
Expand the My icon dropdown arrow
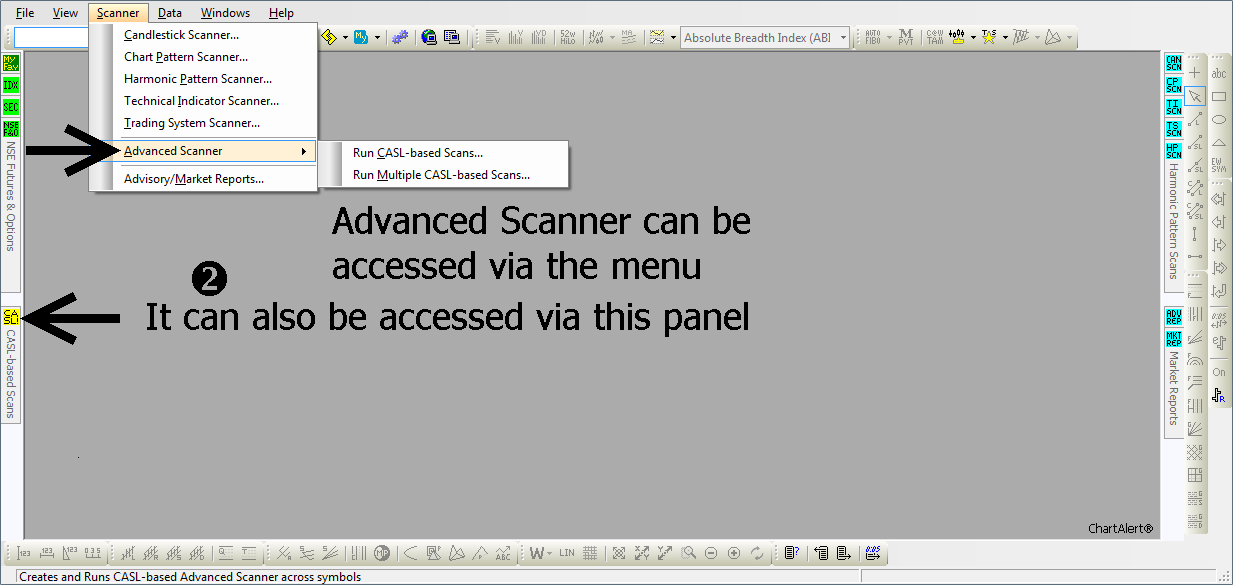377,38
